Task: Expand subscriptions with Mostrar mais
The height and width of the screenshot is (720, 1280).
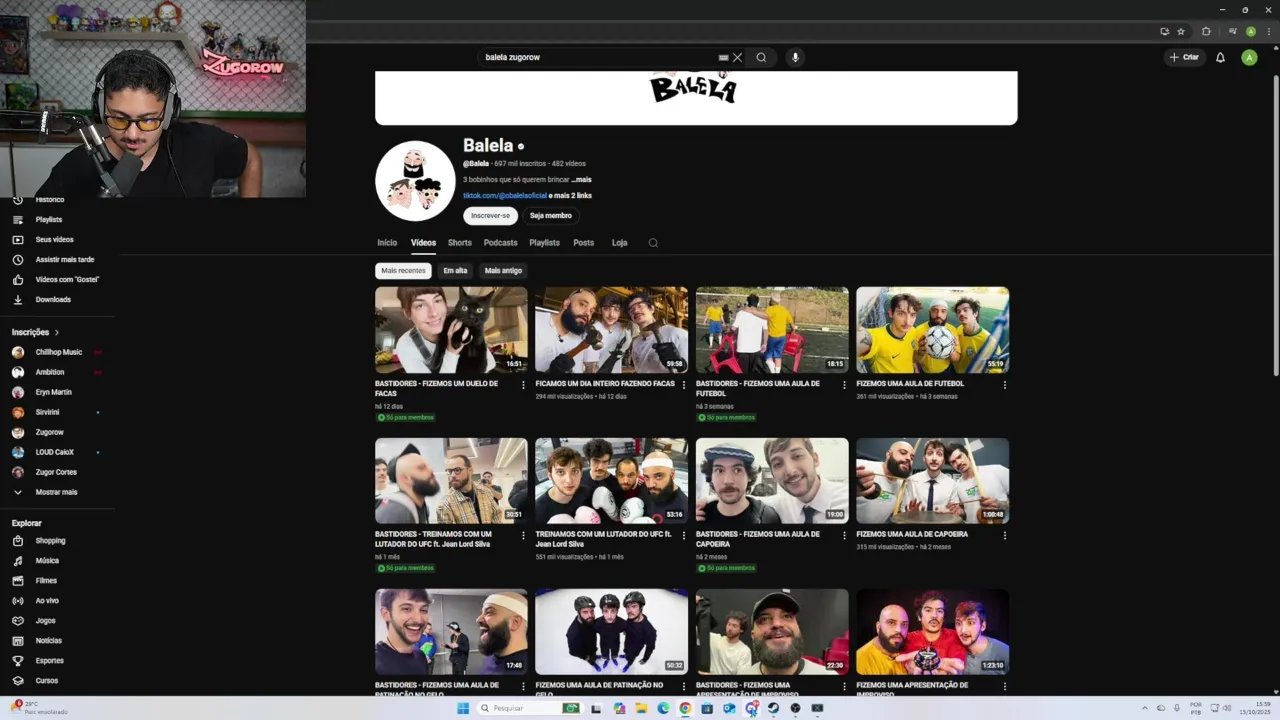Action: tap(57, 492)
